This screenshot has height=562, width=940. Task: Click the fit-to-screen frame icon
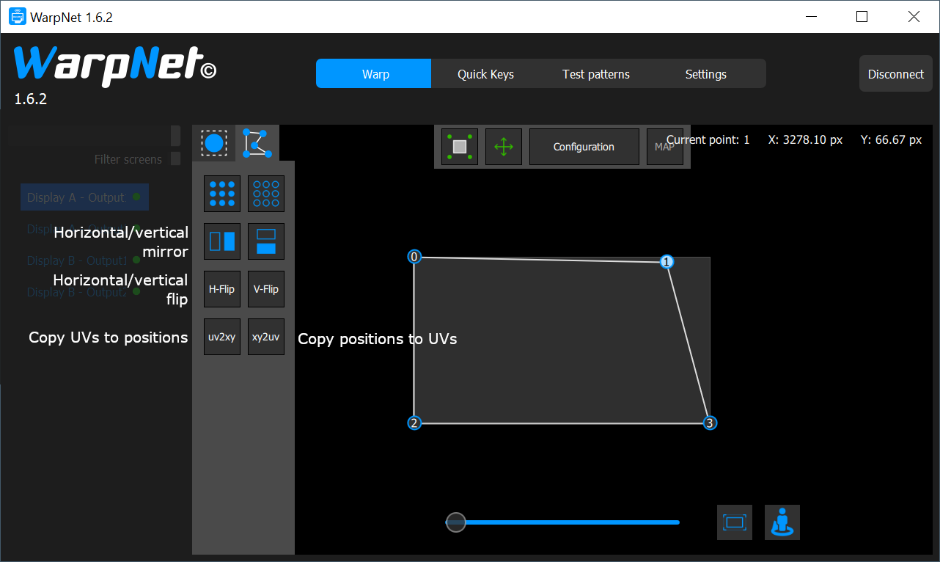tap(735, 522)
